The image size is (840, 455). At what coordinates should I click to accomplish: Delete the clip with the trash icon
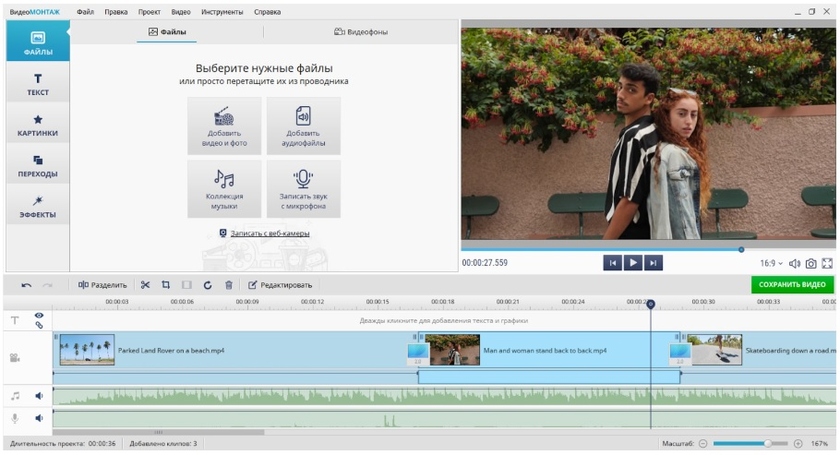228,285
